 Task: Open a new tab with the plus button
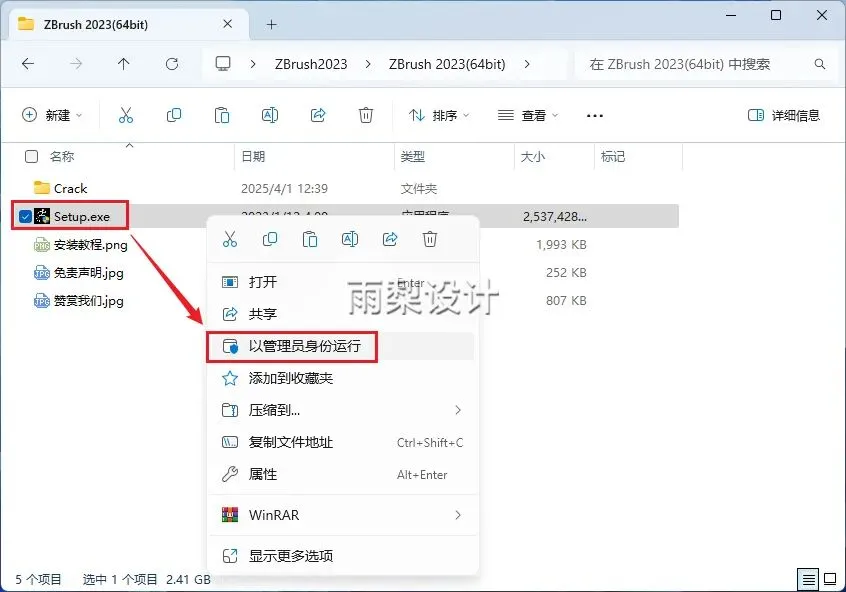(271, 24)
